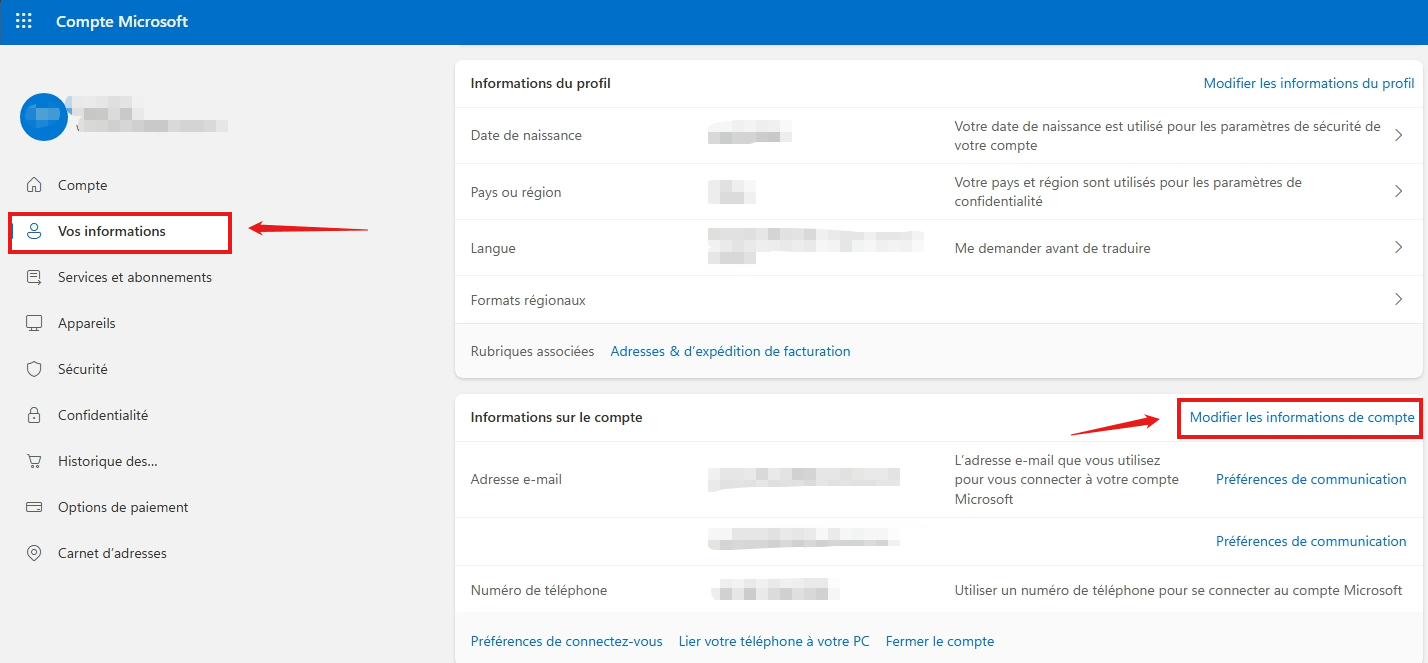1428x663 pixels.
Task: Open Carnet d'adresses section
Action: [112, 553]
